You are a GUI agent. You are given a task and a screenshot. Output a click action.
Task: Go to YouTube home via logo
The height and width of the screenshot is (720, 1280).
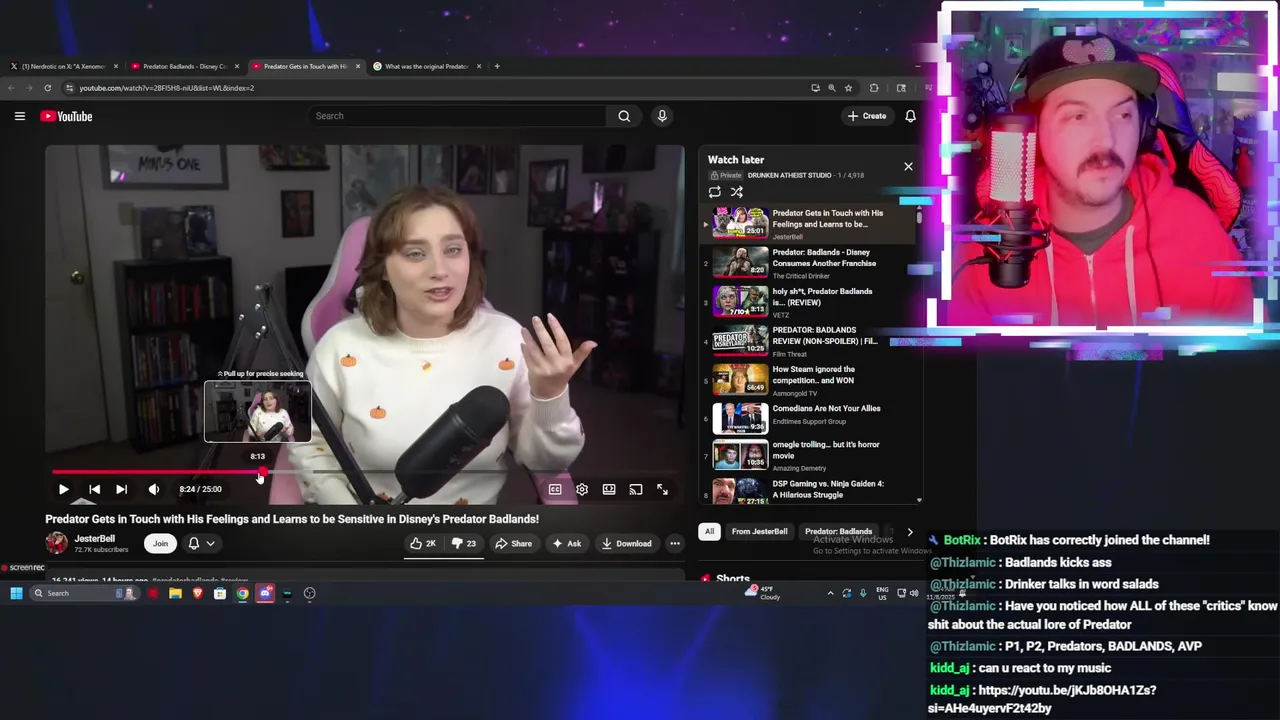pos(66,116)
